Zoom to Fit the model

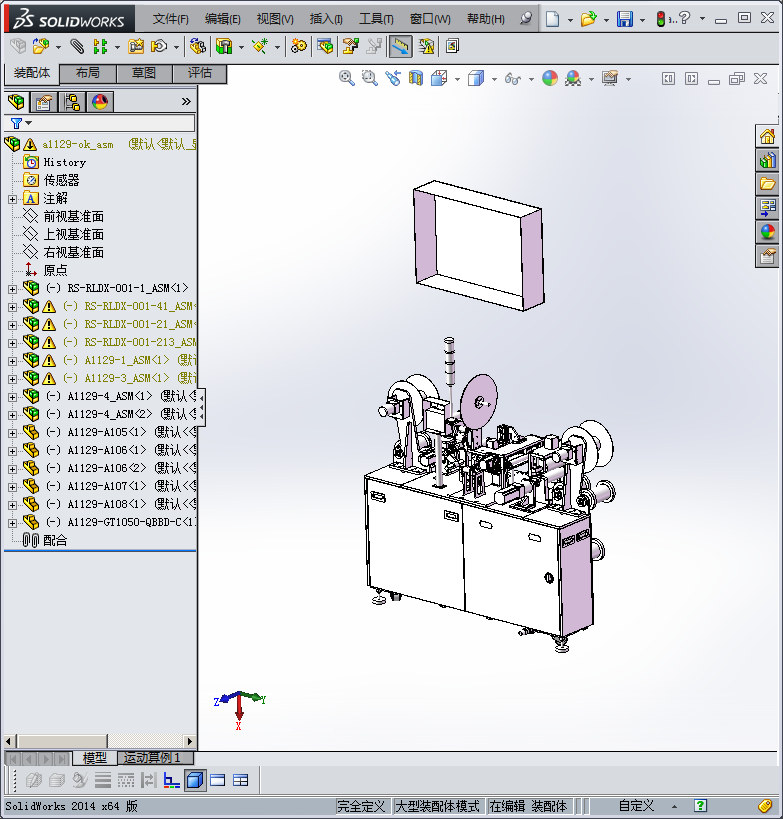tap(347, 78)
